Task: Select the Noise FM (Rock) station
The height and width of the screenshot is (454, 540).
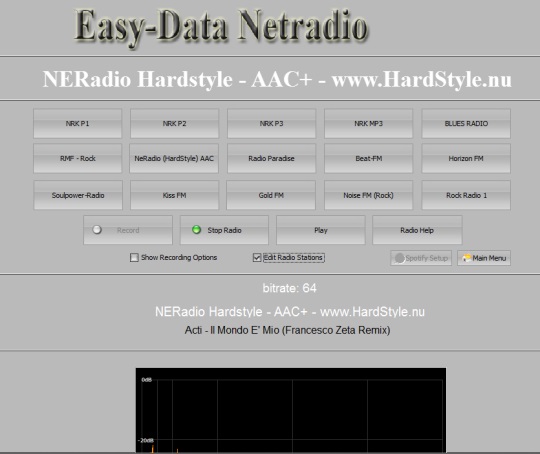Action: [368, 195]
